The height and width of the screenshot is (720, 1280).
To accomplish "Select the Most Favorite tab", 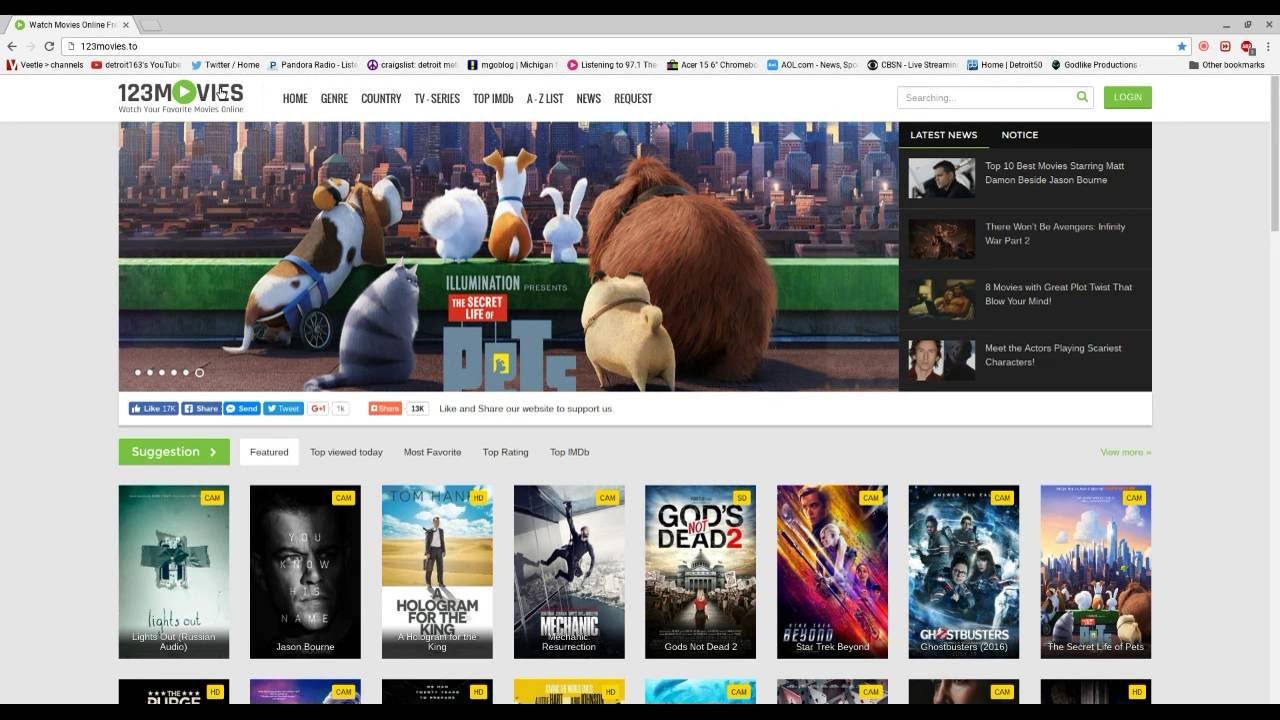I will pyautogui.click(x=432, y=452).
